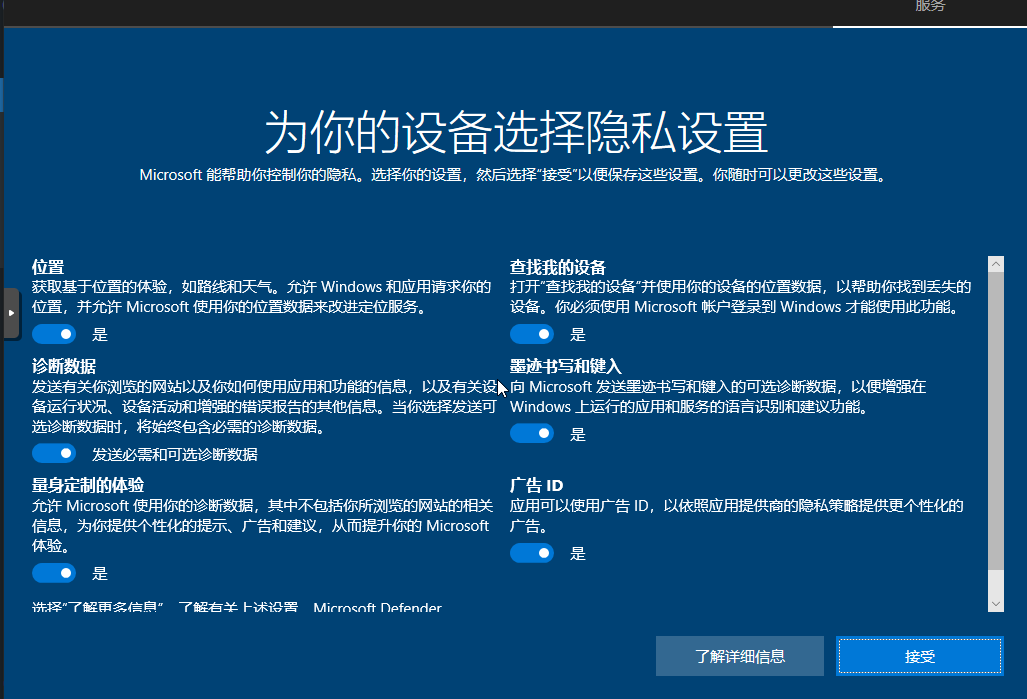This screenshot has height=699, width=1027.
Task: Disable the 诊断数据 toggle switch
Action: tap(54, 454)
